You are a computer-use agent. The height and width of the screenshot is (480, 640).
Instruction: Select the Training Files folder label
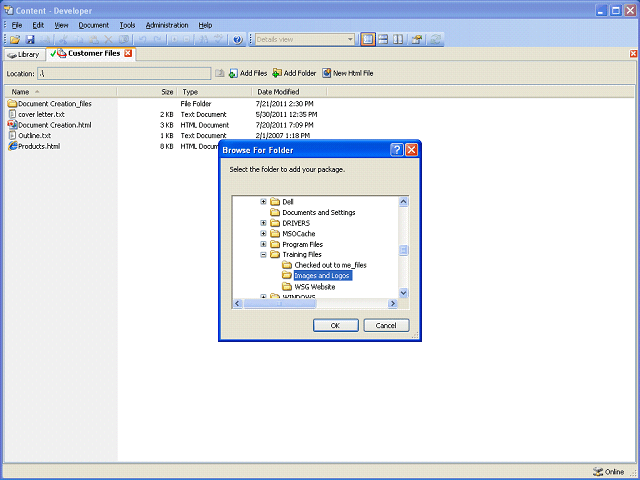(302, 254)
